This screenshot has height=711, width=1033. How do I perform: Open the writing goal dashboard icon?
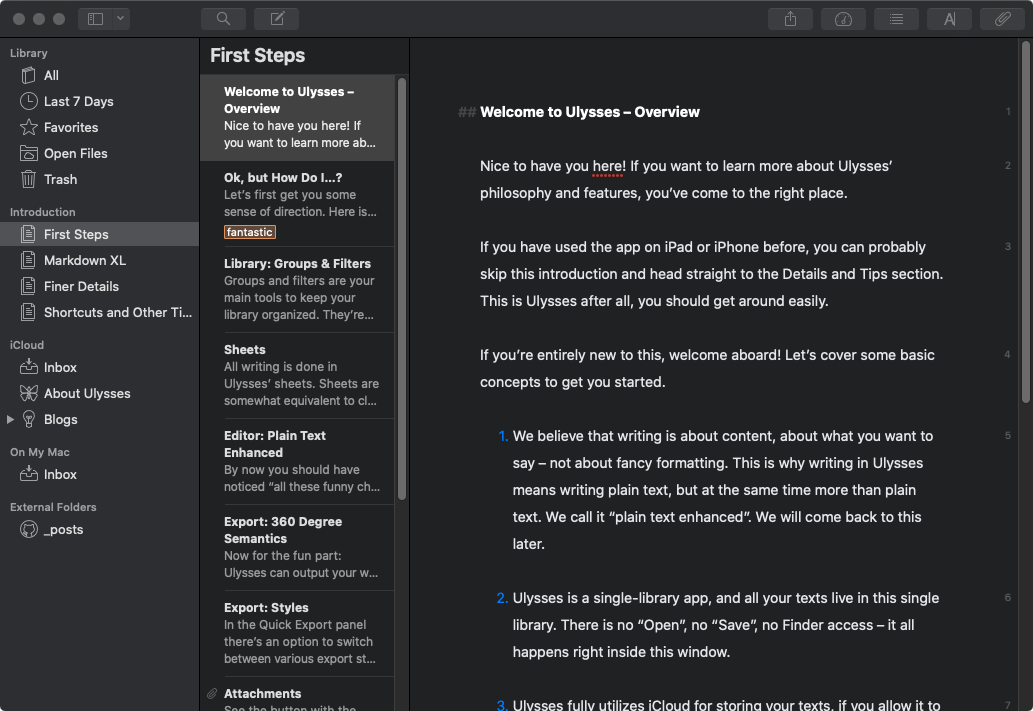click(843, 19)
